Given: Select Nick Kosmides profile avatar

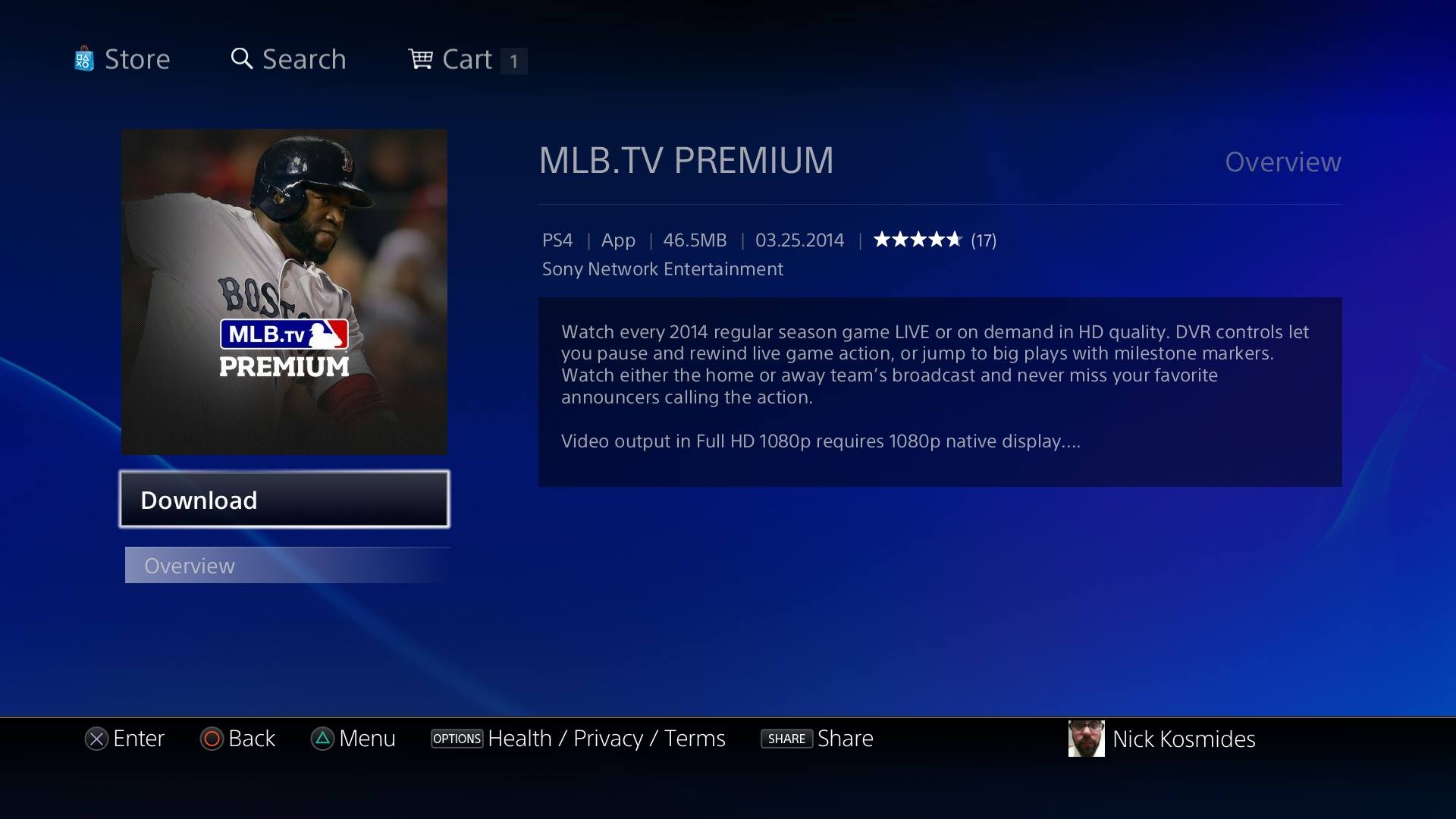Looking at the screenshot, I should point(1086,739).
